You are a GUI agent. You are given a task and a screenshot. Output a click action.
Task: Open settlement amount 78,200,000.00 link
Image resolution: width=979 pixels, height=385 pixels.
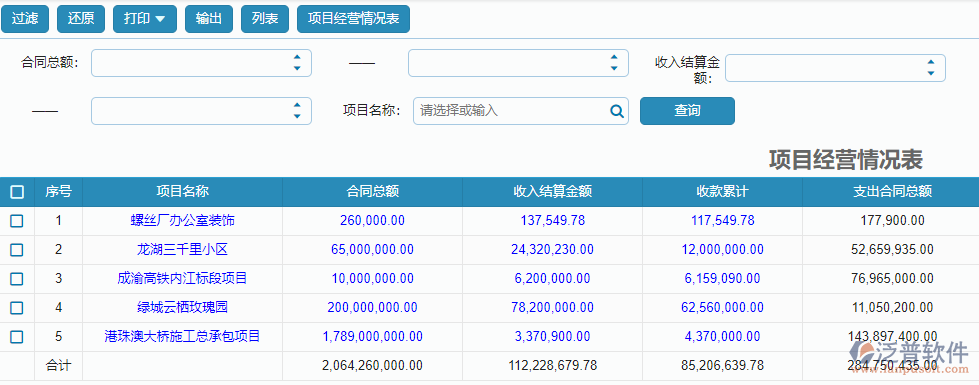click(553, 308)
